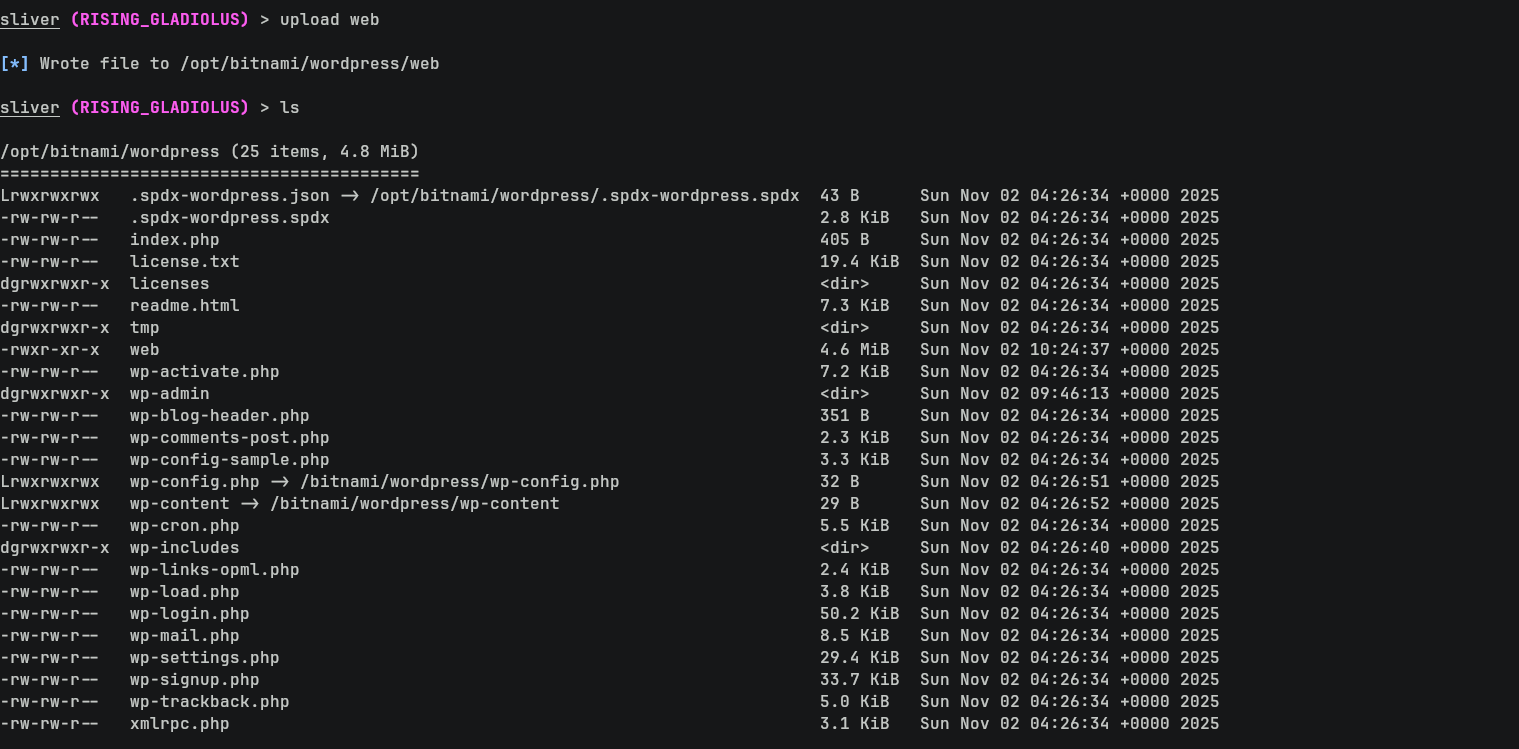The height and width of the screenshot is (749, 1519).
Task: Click the xmlrpc.php filename
Action: [x=179, y=724]
